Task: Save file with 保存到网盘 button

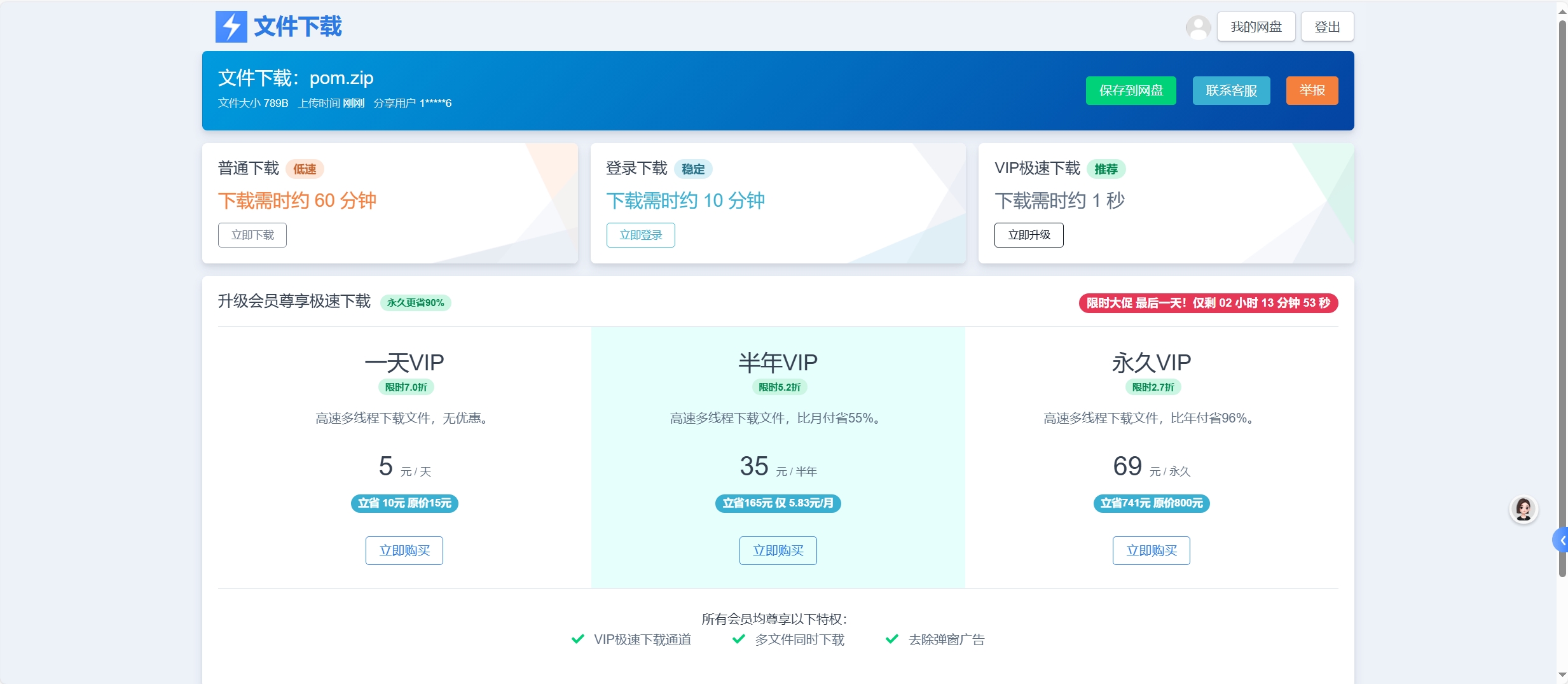Action: click(x=1131, y=90)
